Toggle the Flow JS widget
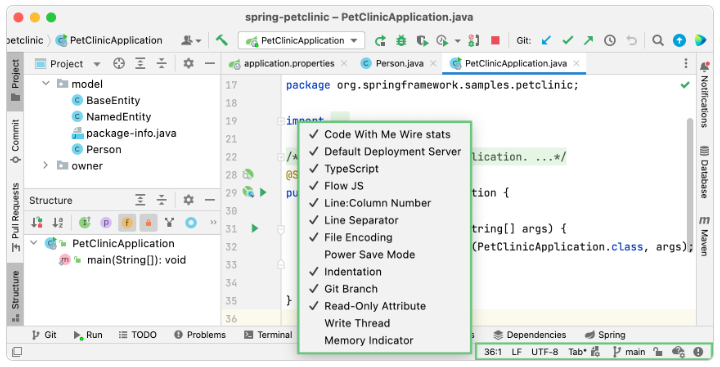This screenshot has width=720, height=367. 385,186
